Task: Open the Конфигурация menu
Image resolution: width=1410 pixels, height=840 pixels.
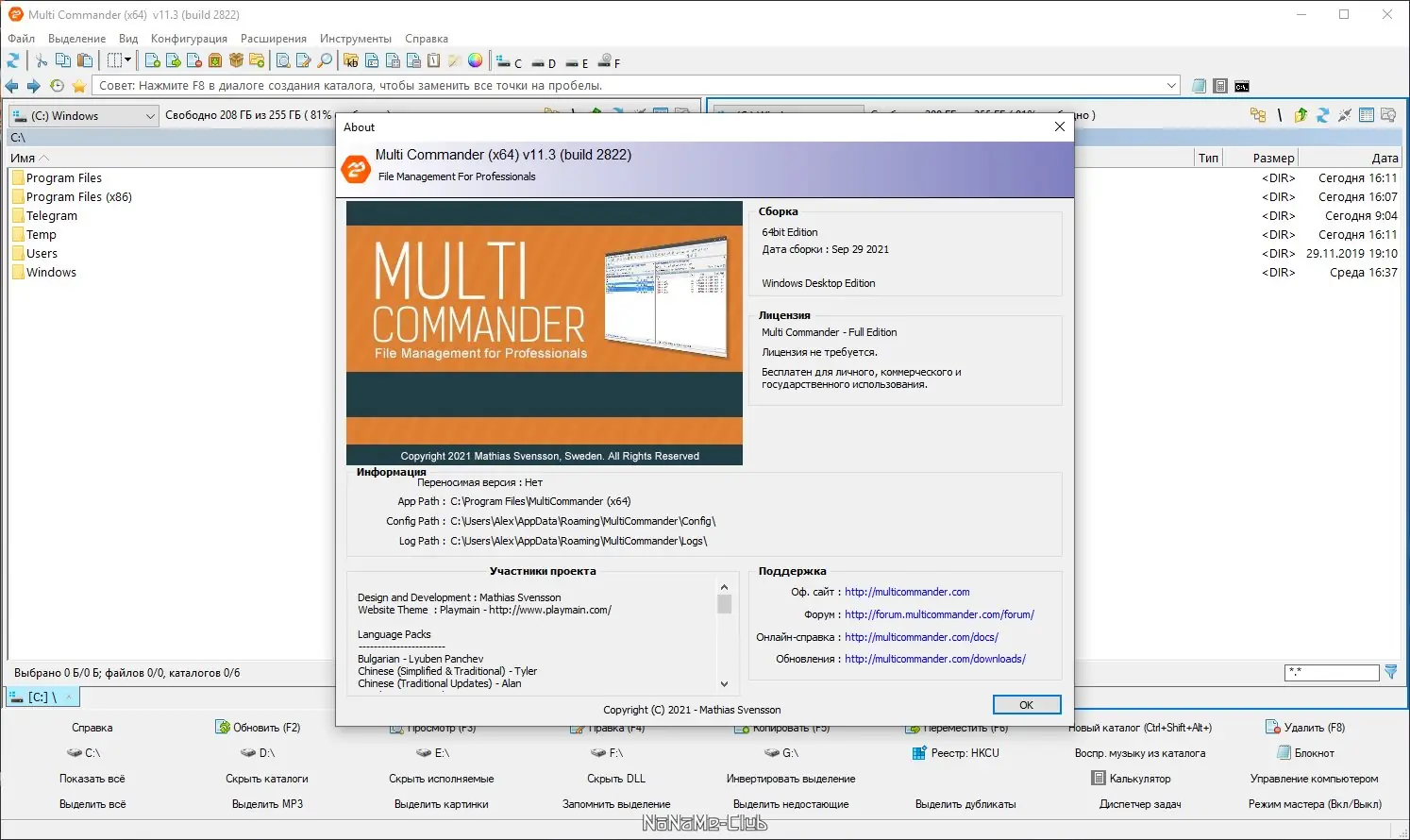Action: tap(189, 39)
